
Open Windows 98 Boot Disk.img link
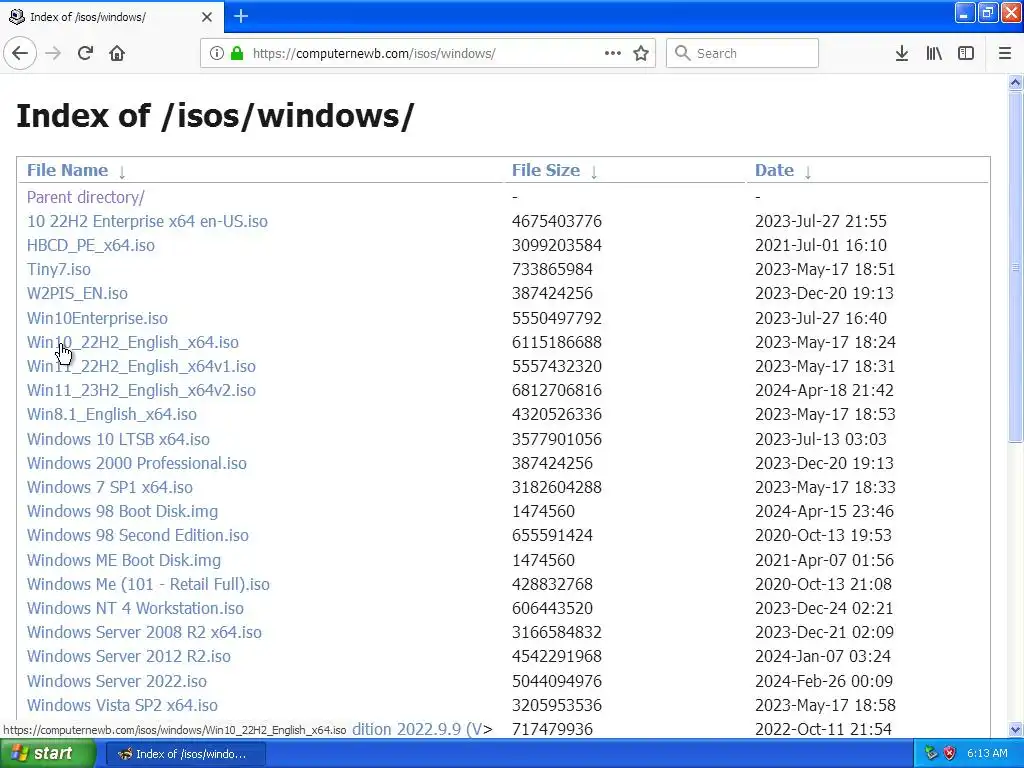coord(122,512)
